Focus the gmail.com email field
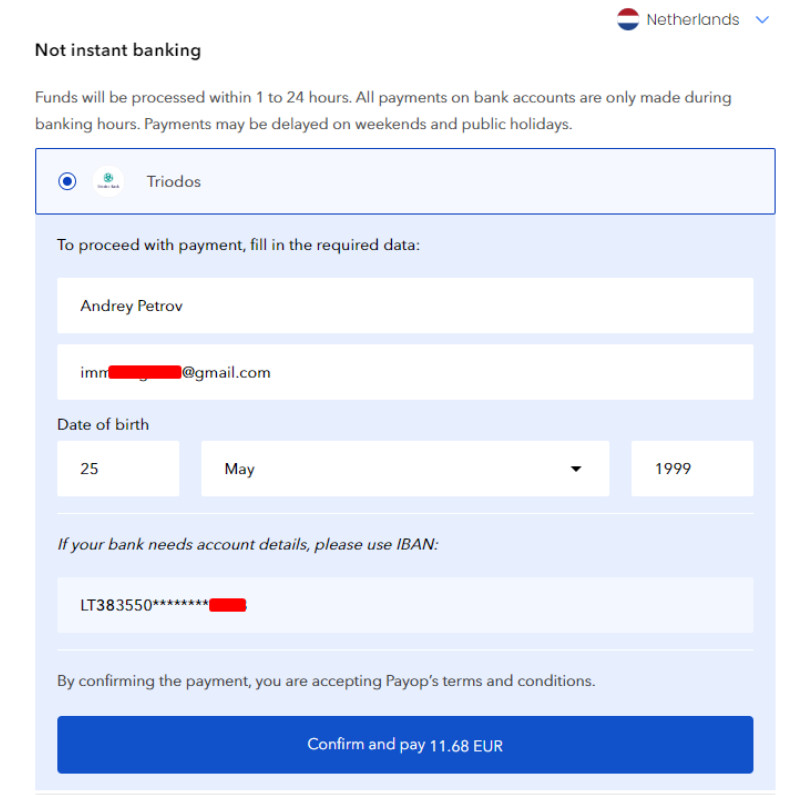Screen dimensions: 802x795 point(405,372)
